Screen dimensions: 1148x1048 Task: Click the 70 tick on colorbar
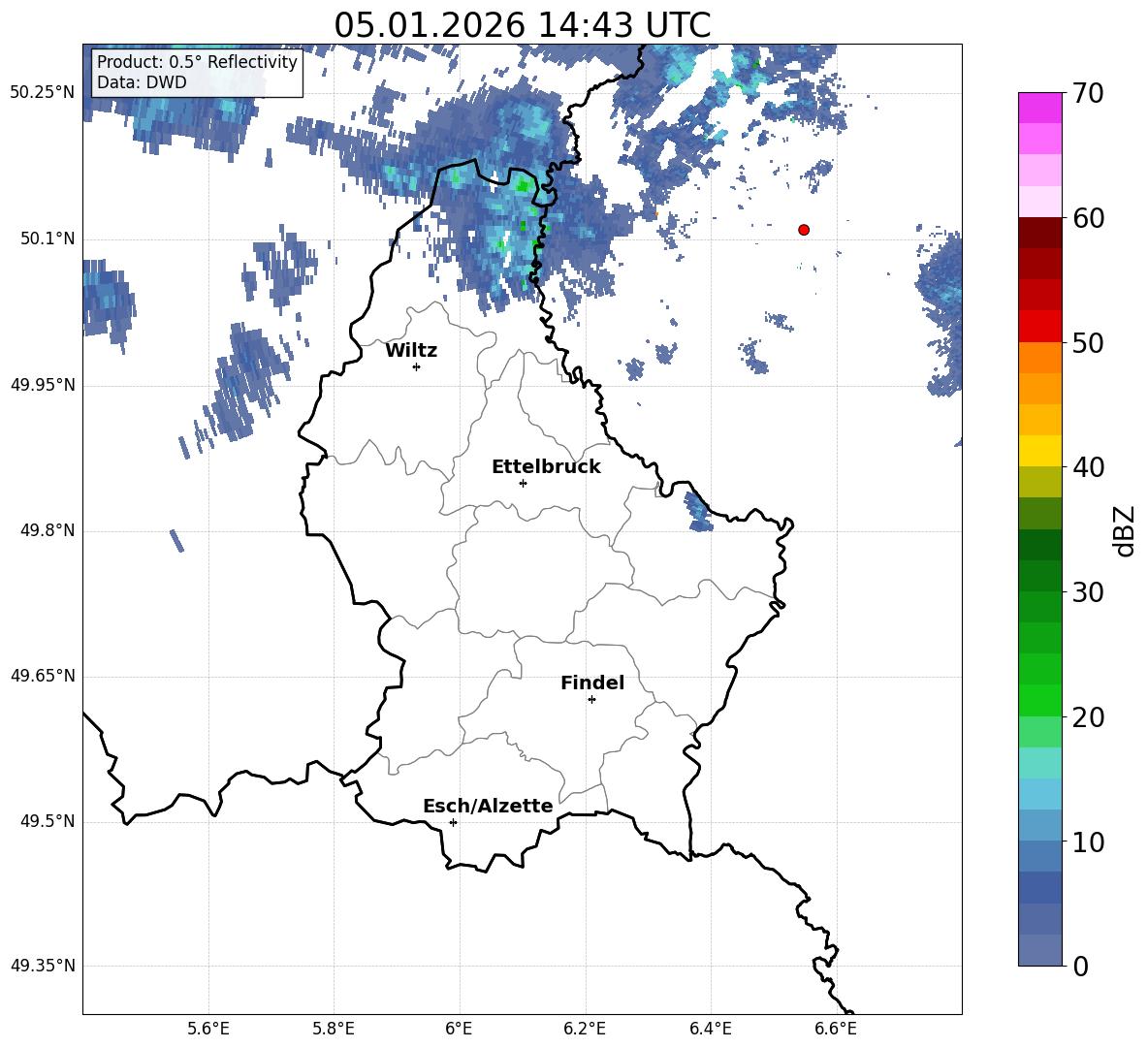(1087, 94)
